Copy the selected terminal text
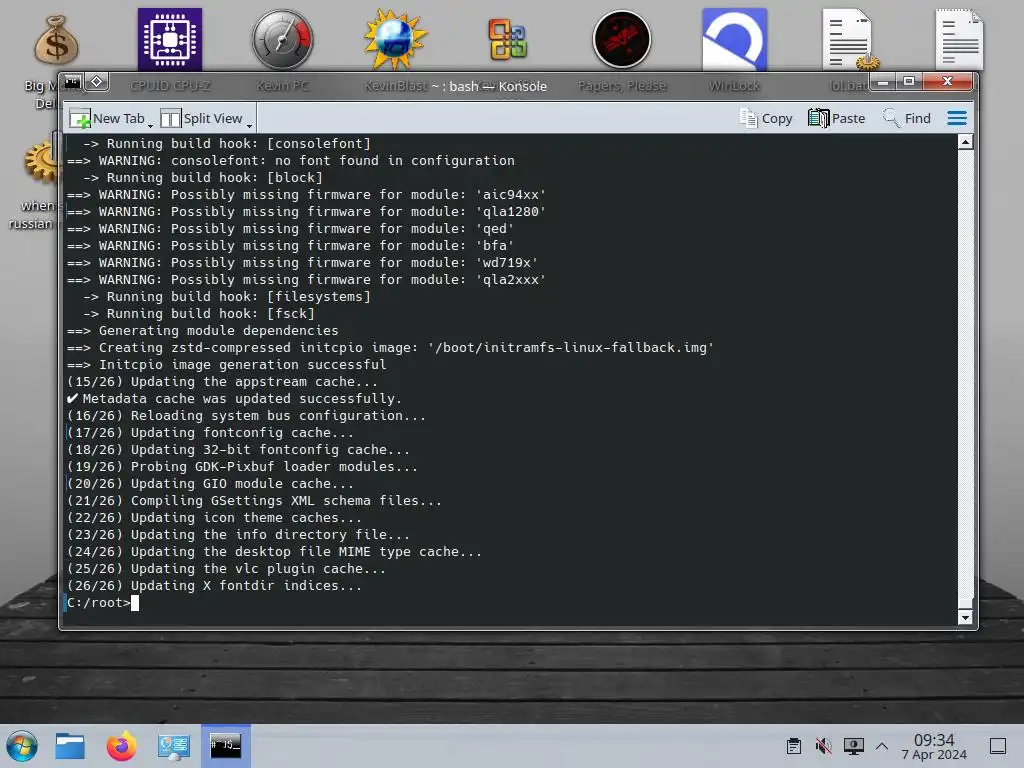The image size is (1024, 768). point(766,118)
